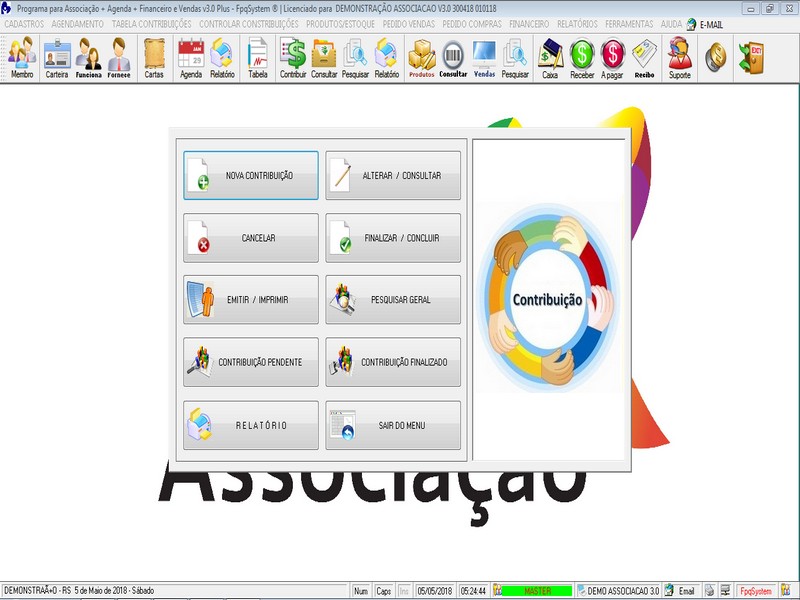Image resolution: width=800 pixels, height=600 pixels.
Task: Open the Consultar barcode icon
Action: click(x=453, y=58)
